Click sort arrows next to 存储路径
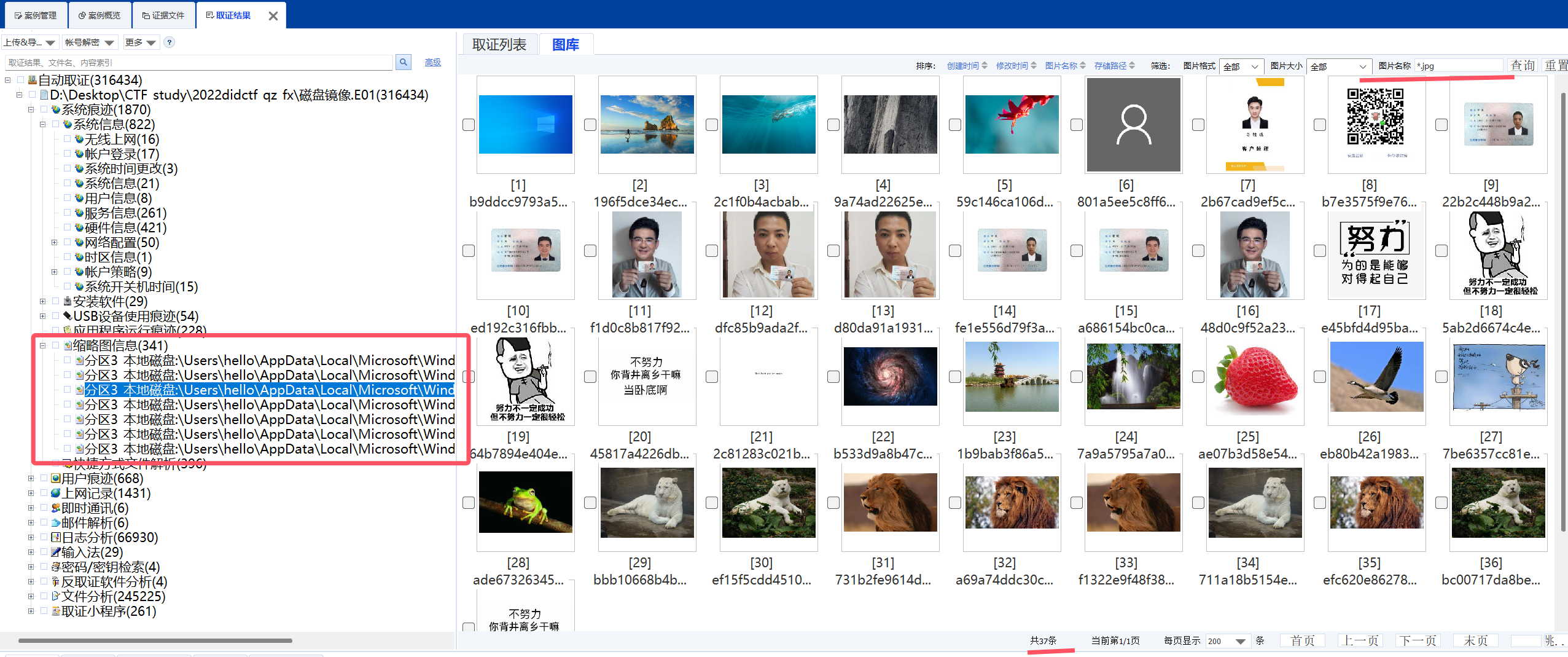 [x=1132, y=66]
